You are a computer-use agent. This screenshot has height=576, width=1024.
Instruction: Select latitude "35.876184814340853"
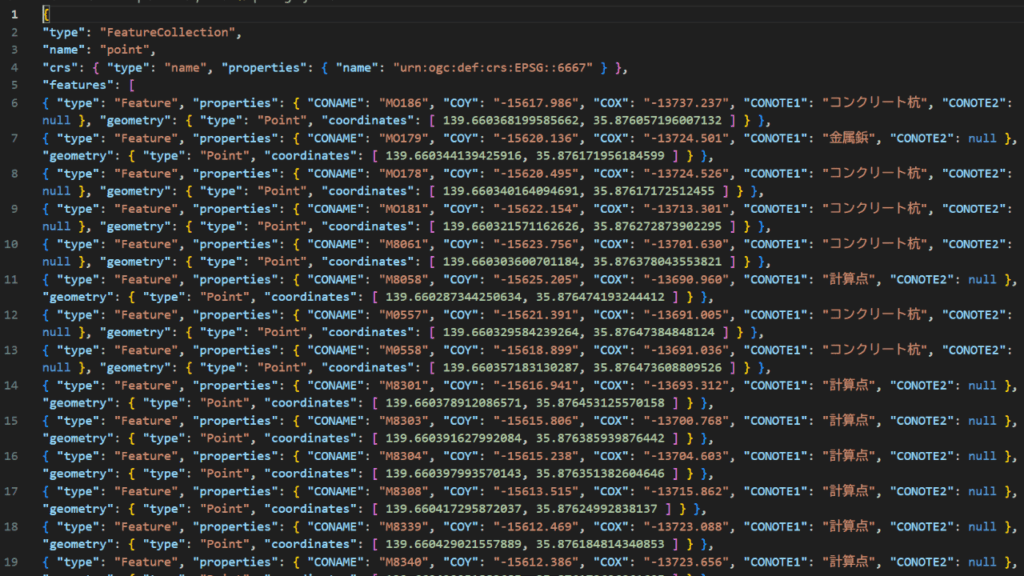coord(600,543)
